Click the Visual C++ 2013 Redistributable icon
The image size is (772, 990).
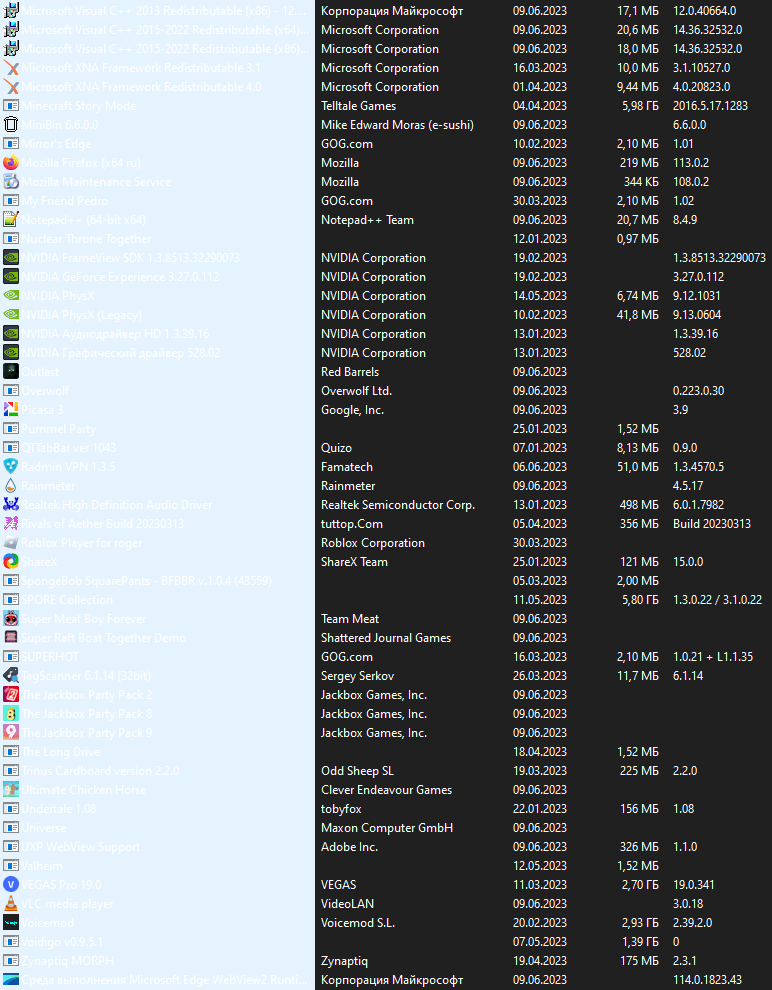(x=11, y=11)
